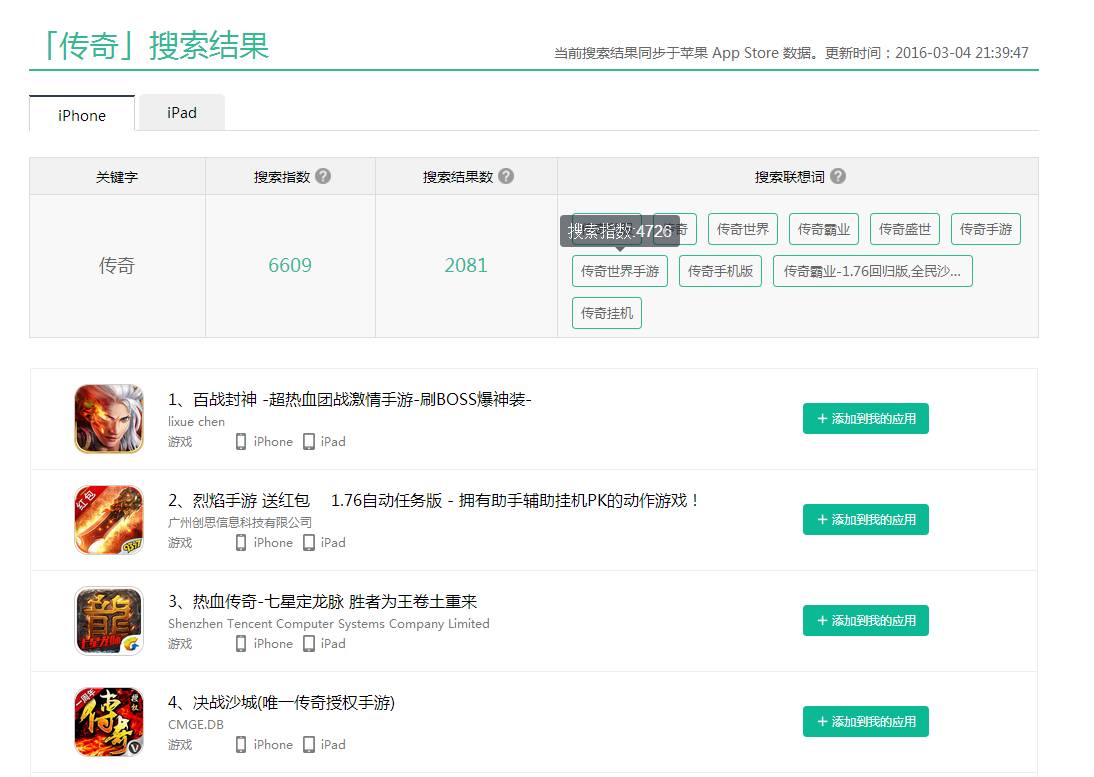Add 百战封神 to my apps
1094x777 pixels.
click(x=865, y=418)
